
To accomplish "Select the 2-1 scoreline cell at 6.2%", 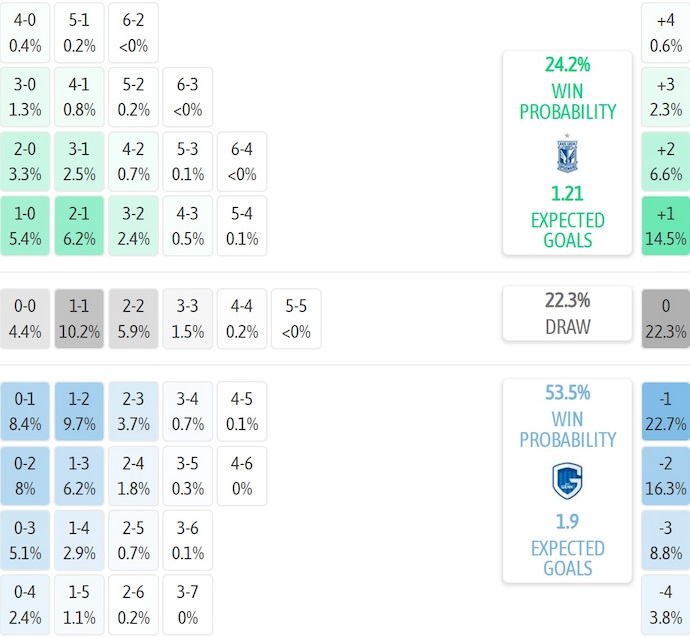I will (x=79, y=226).
